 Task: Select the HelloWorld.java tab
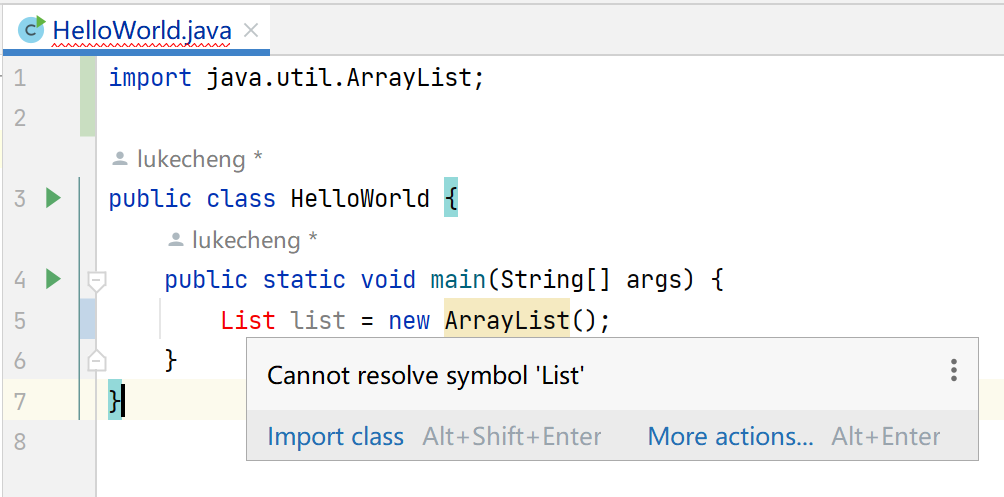click(x=141, y=31)
